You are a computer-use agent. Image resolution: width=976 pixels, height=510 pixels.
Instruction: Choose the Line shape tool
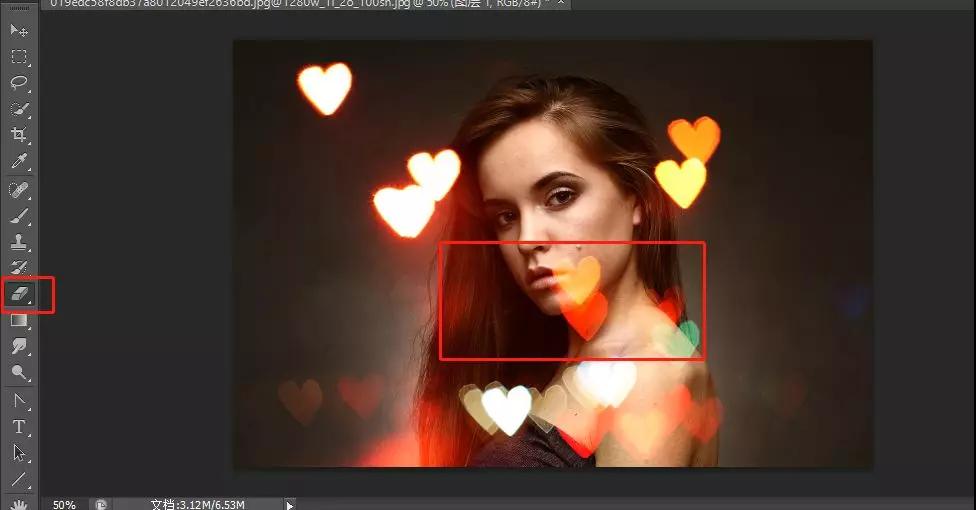(x=19, y=479)
